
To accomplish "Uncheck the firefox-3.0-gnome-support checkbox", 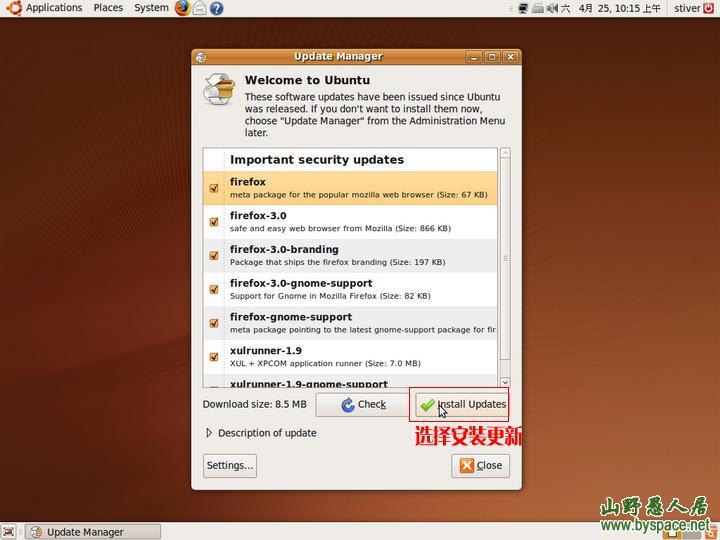I will 214,289.
